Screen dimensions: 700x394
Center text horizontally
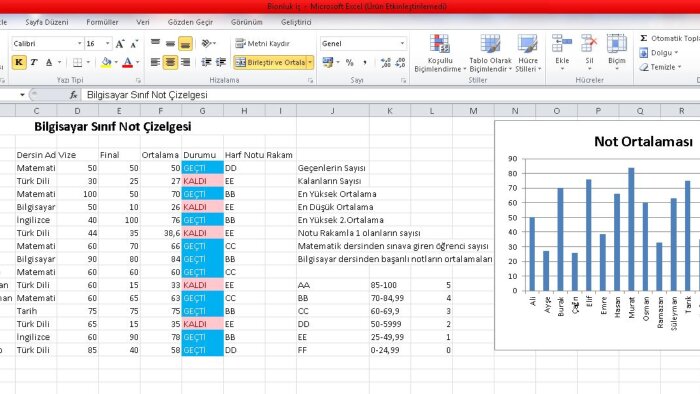(171, 62)
